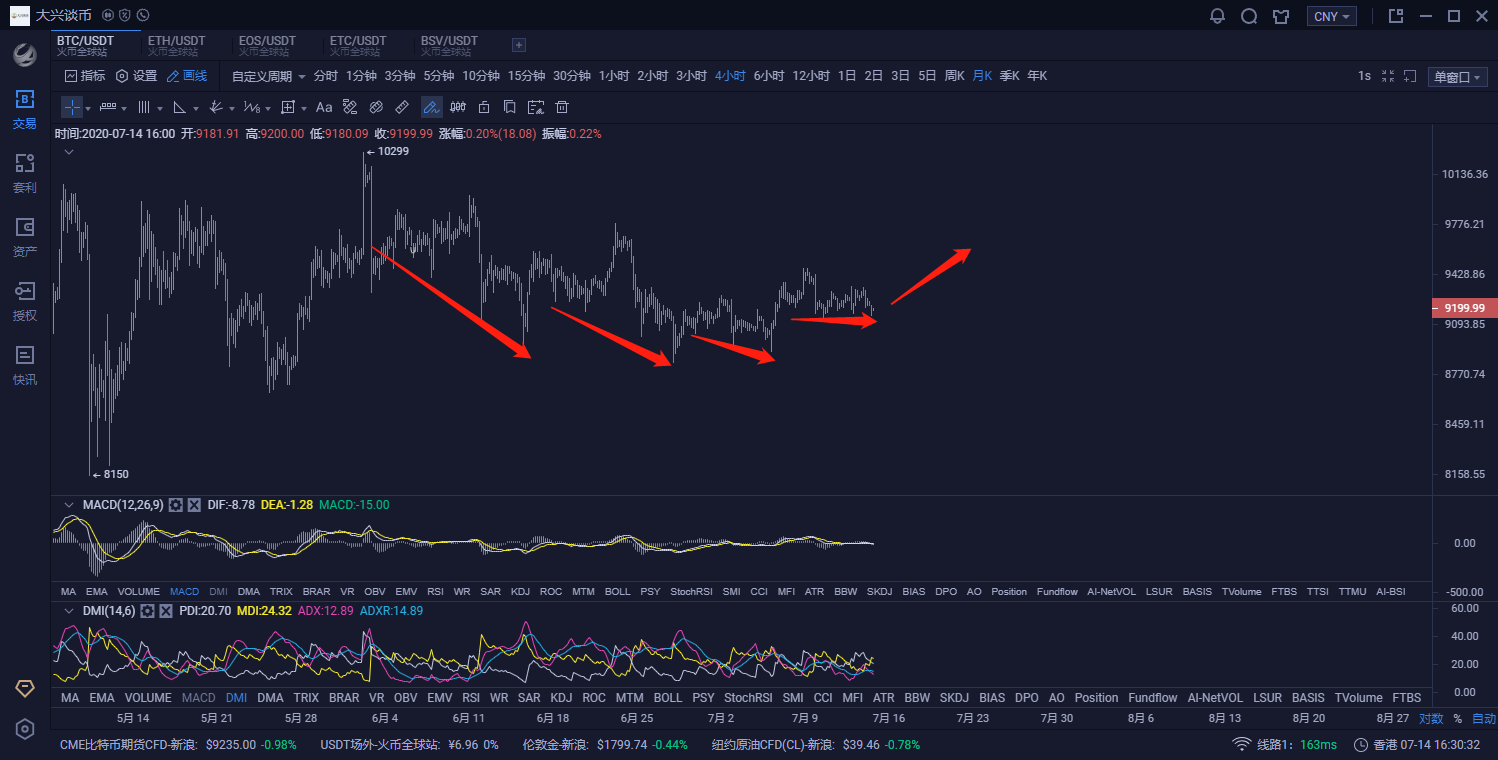Image resolution: width=1498 pixels, height=760 pixels.
Task: Click the plus button to add a pair tab
Action: [518, 45]
